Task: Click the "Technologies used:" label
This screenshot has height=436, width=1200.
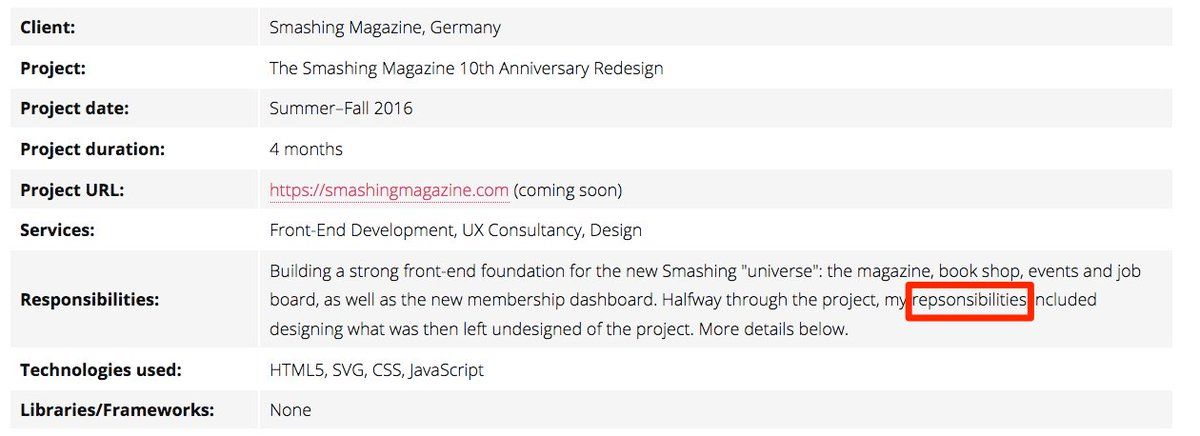Action: click(100, 370)
